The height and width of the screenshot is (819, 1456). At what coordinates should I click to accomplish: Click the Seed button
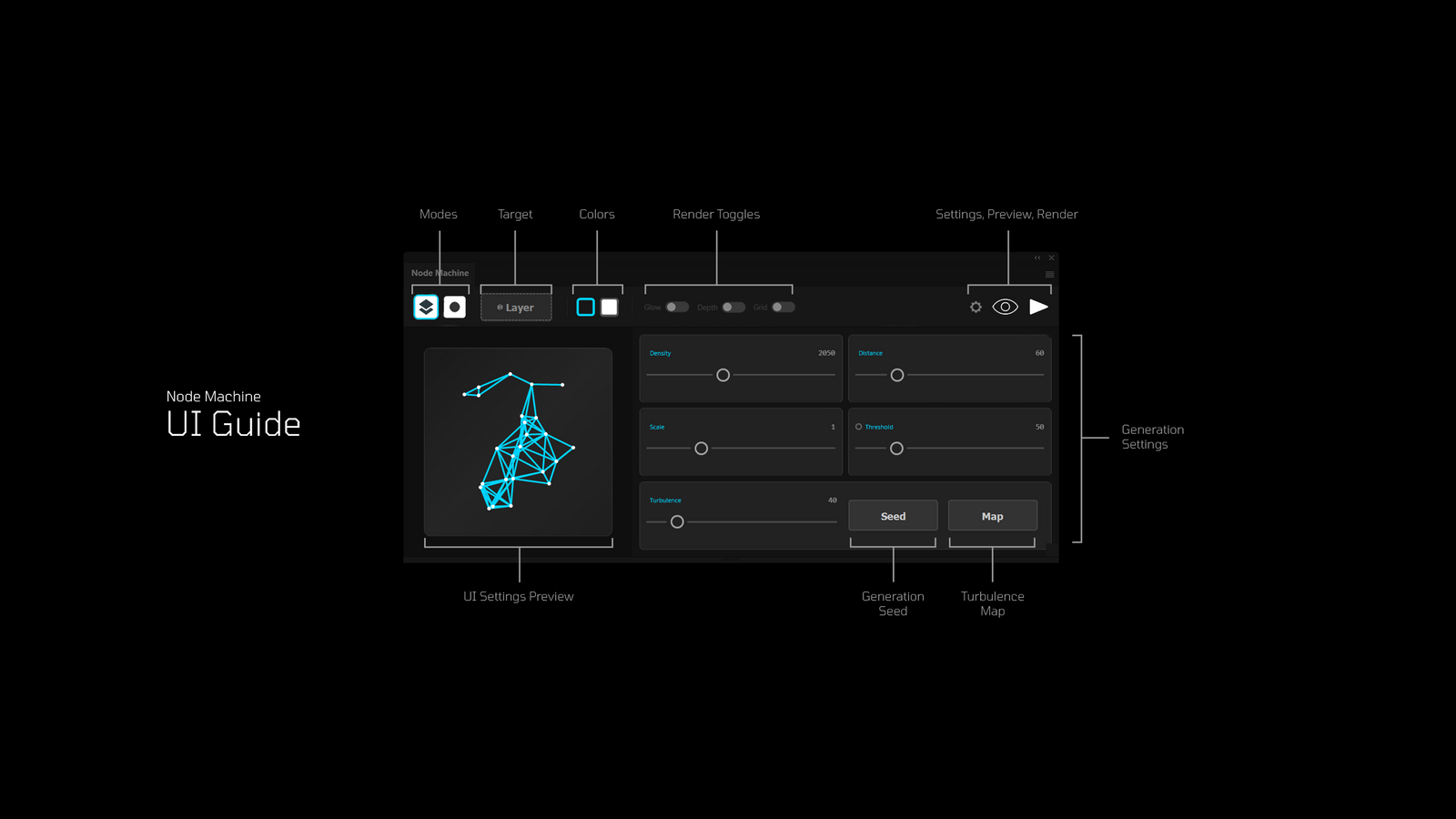893,516
